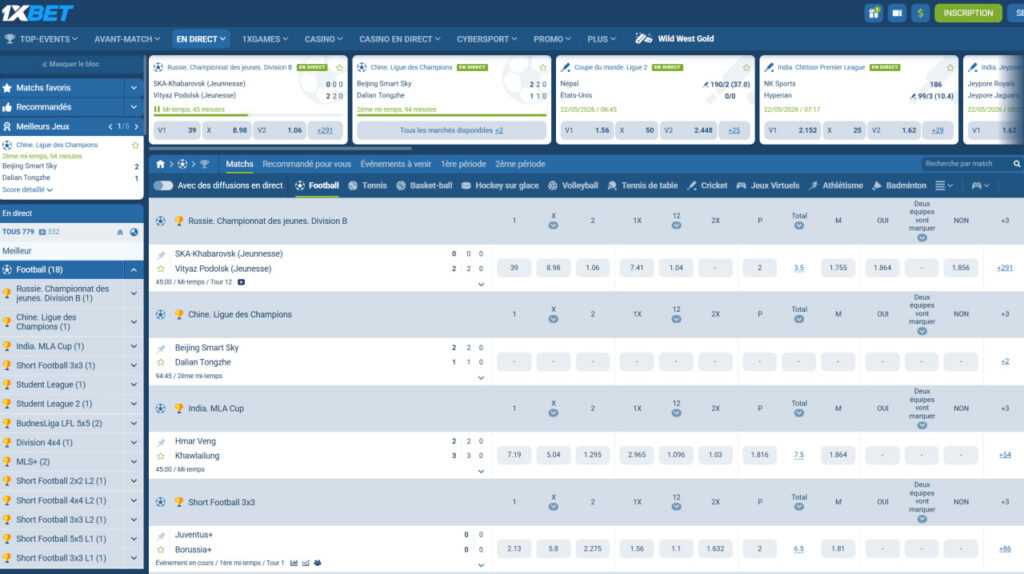Select the Athlétisme sport tab
This screenshot has width=1024, height=574.
click(835, 186)
